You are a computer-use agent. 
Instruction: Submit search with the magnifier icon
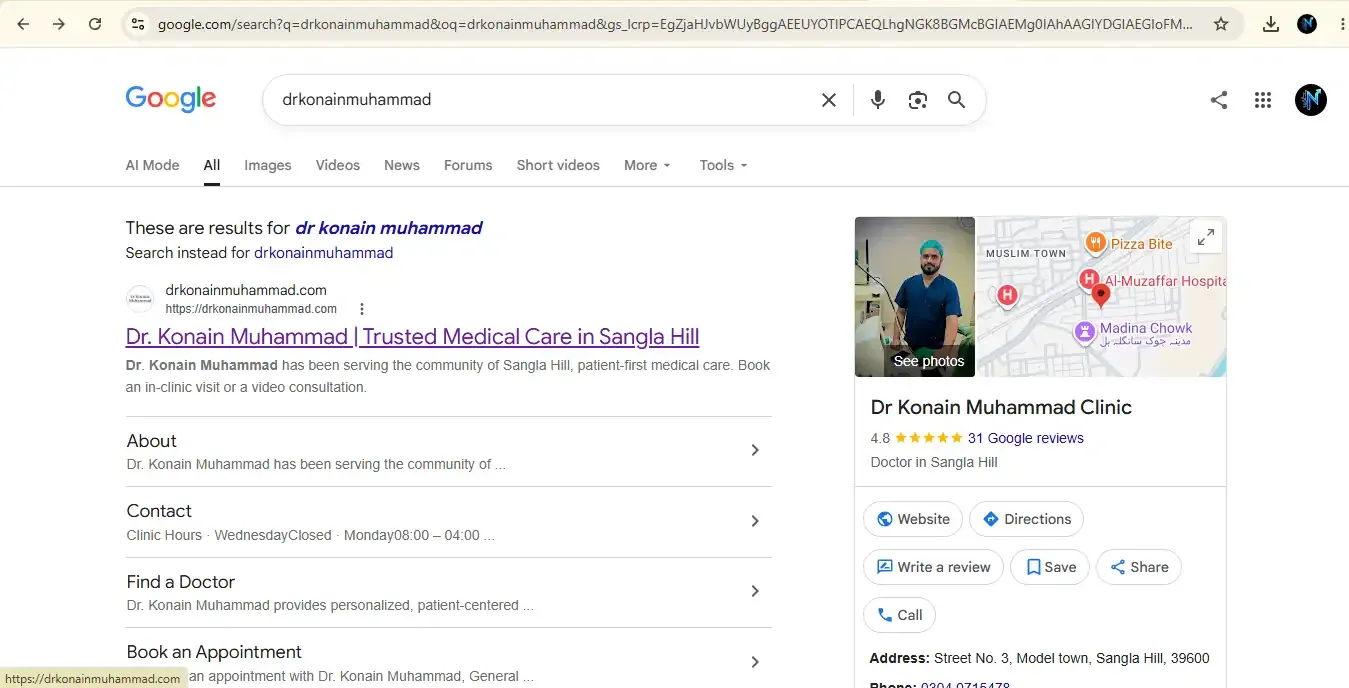pos(957,100)
